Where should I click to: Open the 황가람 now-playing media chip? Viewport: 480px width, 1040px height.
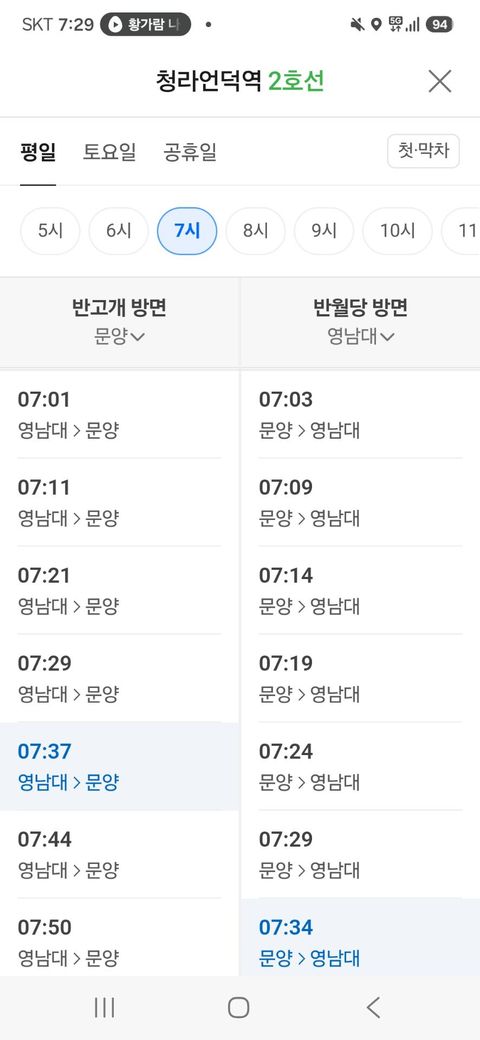point(145,25)
